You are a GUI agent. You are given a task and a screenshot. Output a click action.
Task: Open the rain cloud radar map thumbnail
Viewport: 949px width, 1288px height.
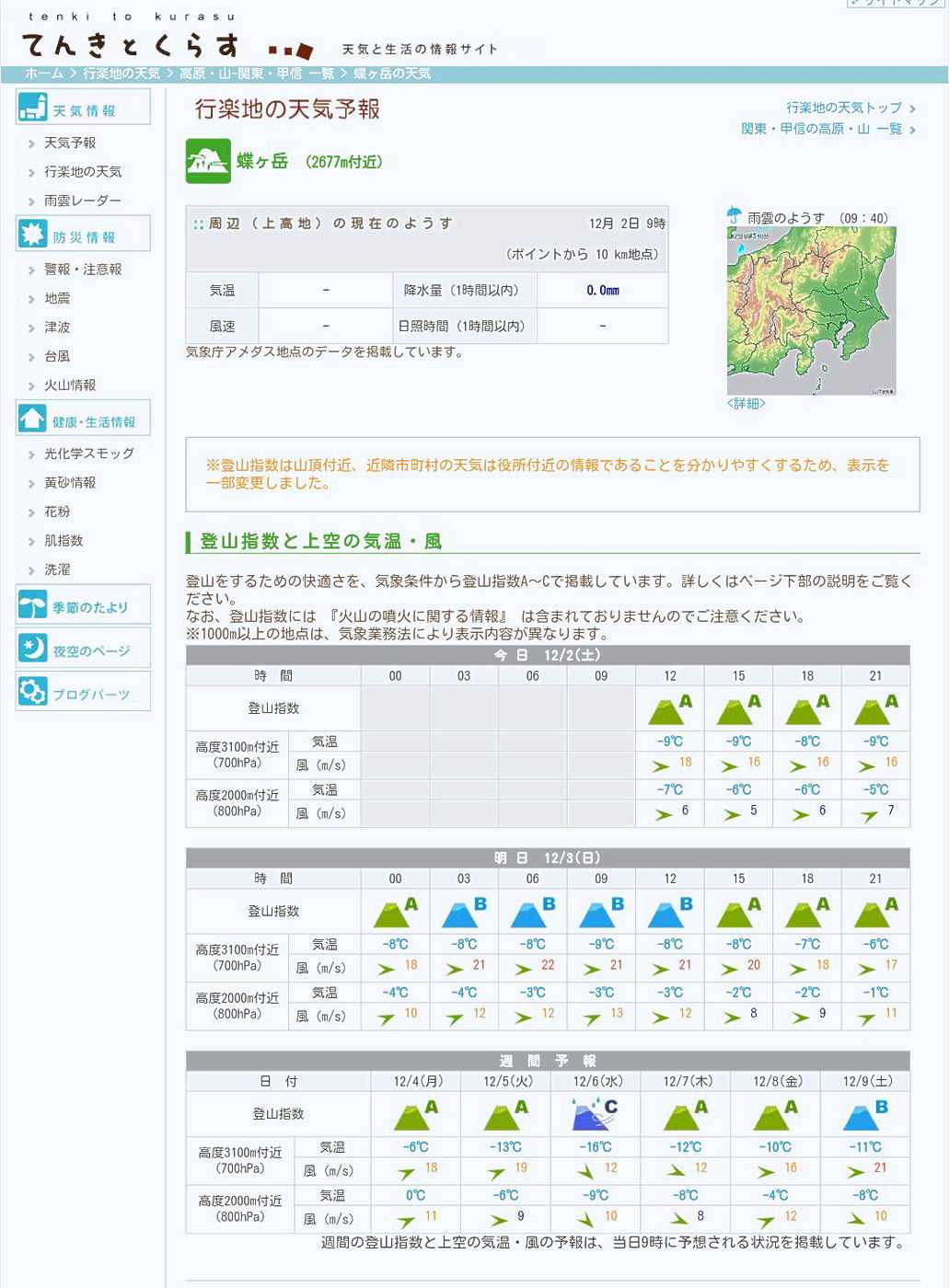click(811, 311)
